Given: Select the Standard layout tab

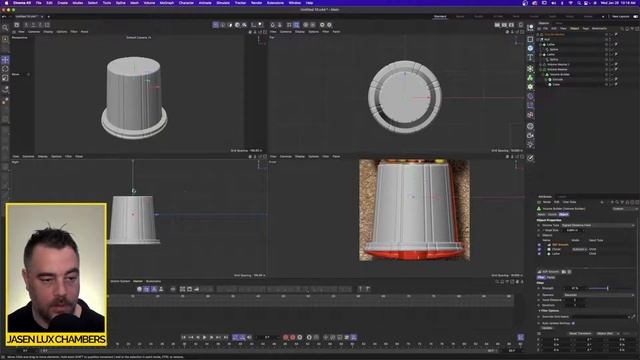Looking at the screenshot, I should click(440, 16).
